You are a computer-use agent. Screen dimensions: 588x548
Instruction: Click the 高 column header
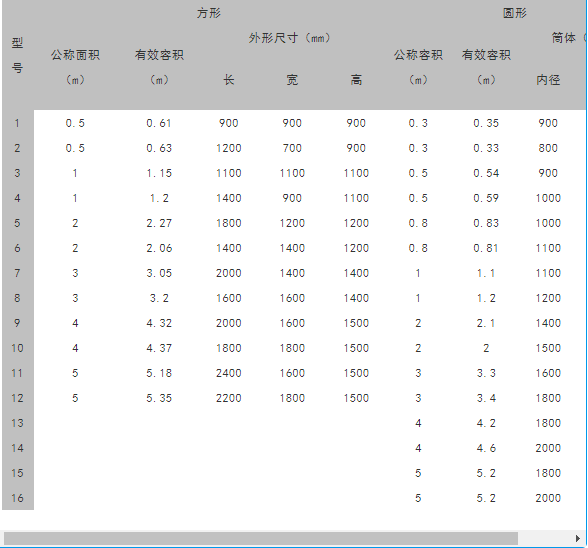(356, 80)
